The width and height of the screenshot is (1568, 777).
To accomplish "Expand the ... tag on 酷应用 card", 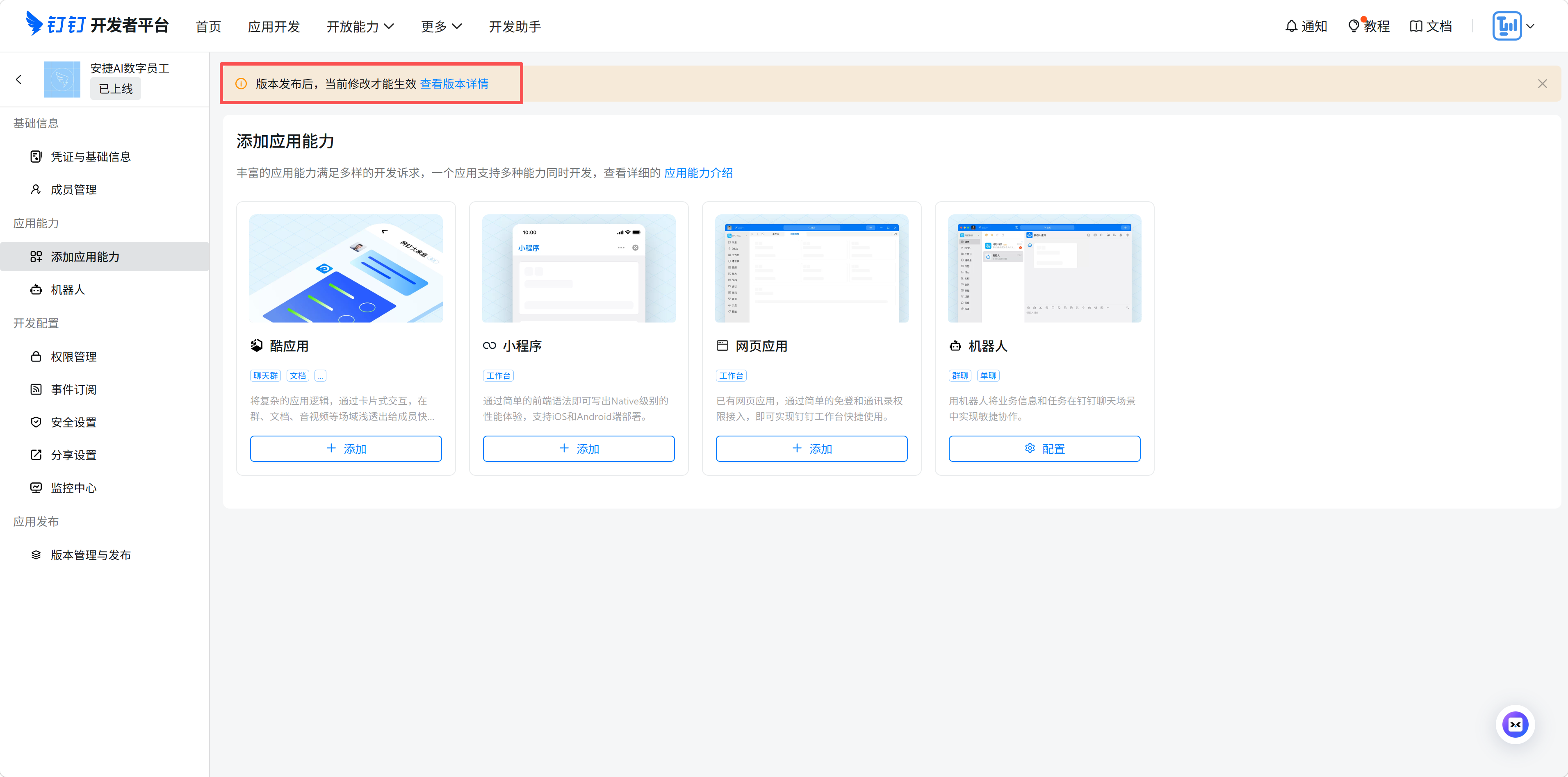I will tap(321, 375).
